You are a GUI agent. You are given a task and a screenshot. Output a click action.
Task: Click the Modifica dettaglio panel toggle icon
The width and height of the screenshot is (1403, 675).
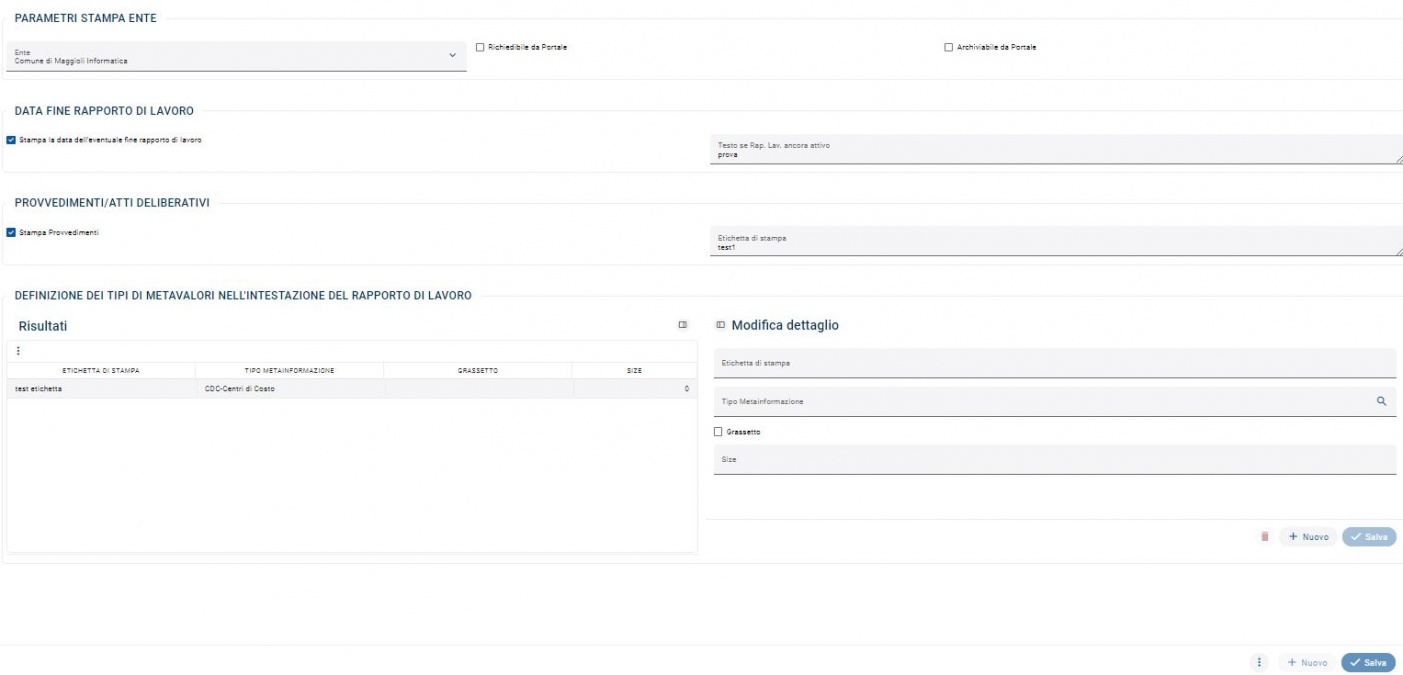720,325
